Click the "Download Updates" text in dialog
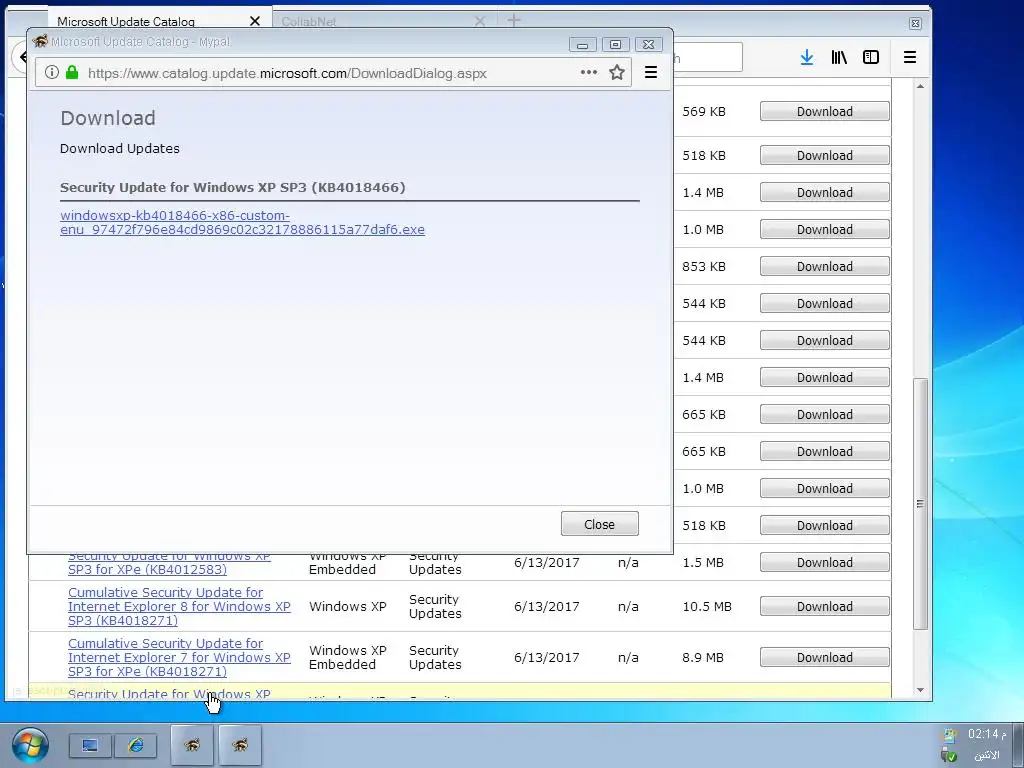 [120, 148]
